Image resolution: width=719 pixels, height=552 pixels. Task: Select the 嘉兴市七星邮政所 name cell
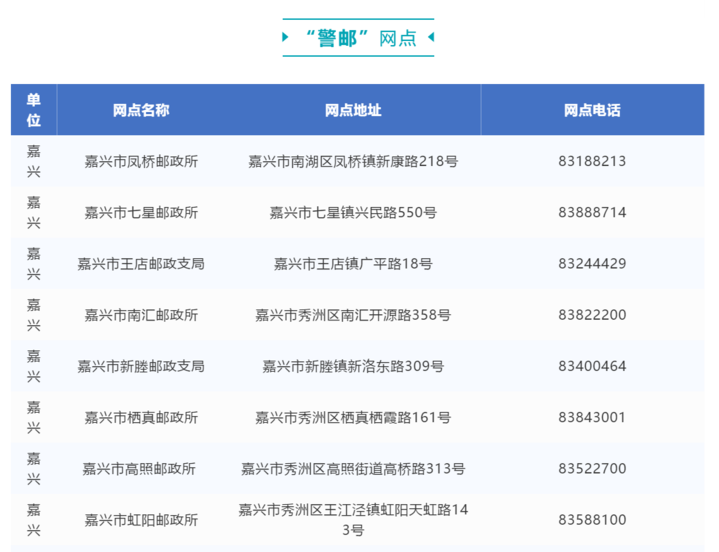click(x=141, y=213)
